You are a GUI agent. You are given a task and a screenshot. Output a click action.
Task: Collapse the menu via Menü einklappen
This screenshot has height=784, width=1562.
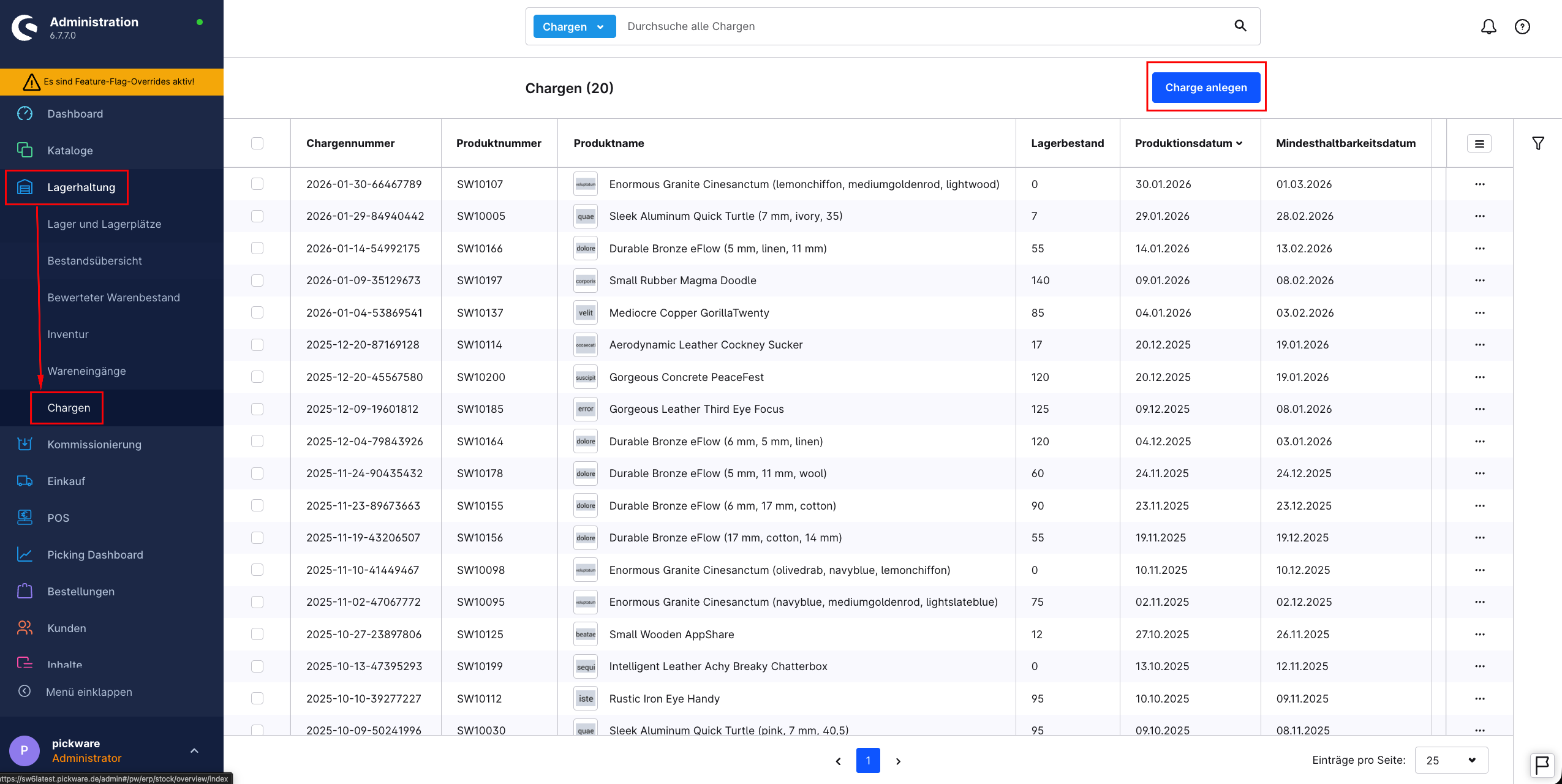coord(89,692)
